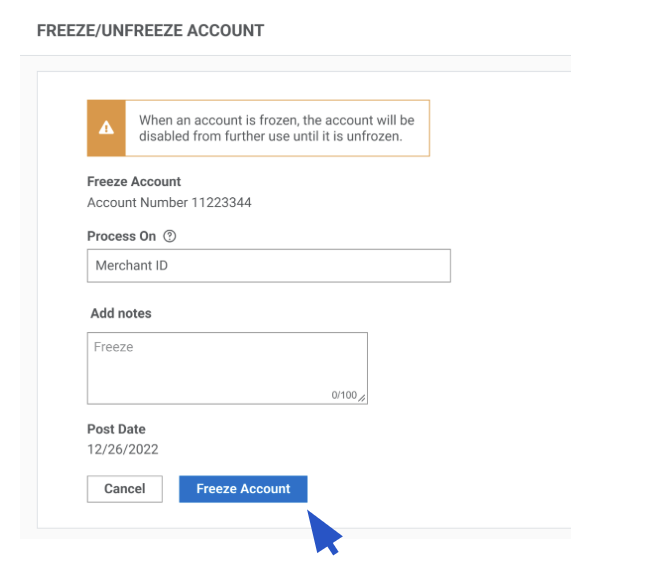Click the Post Date label
This screenshot has width=648, height=566.
pyautogui.click(x=116, y=430)
